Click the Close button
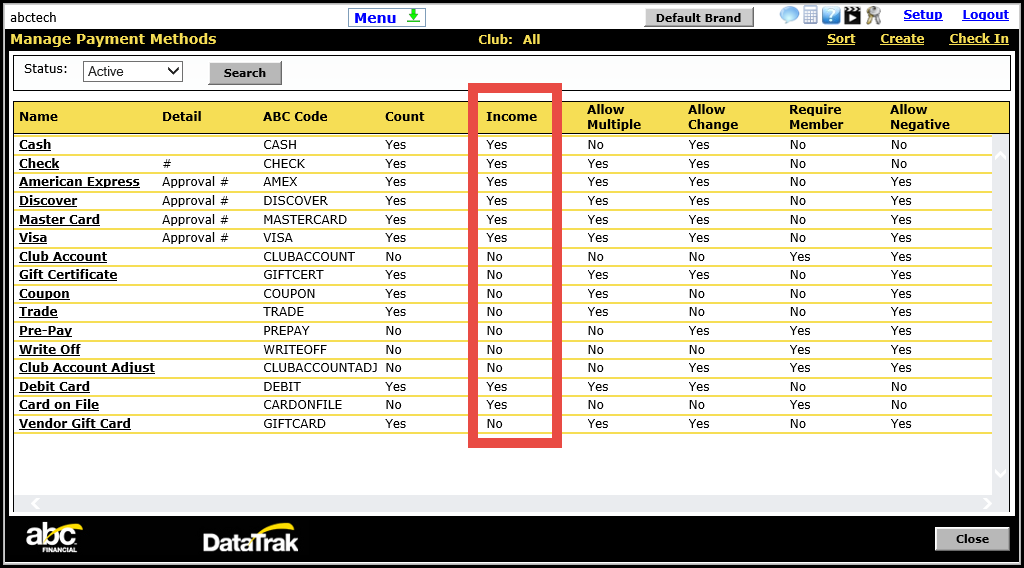Viewport: 1024px width, 568px height. pyautogui.click(x=972, y=539)
